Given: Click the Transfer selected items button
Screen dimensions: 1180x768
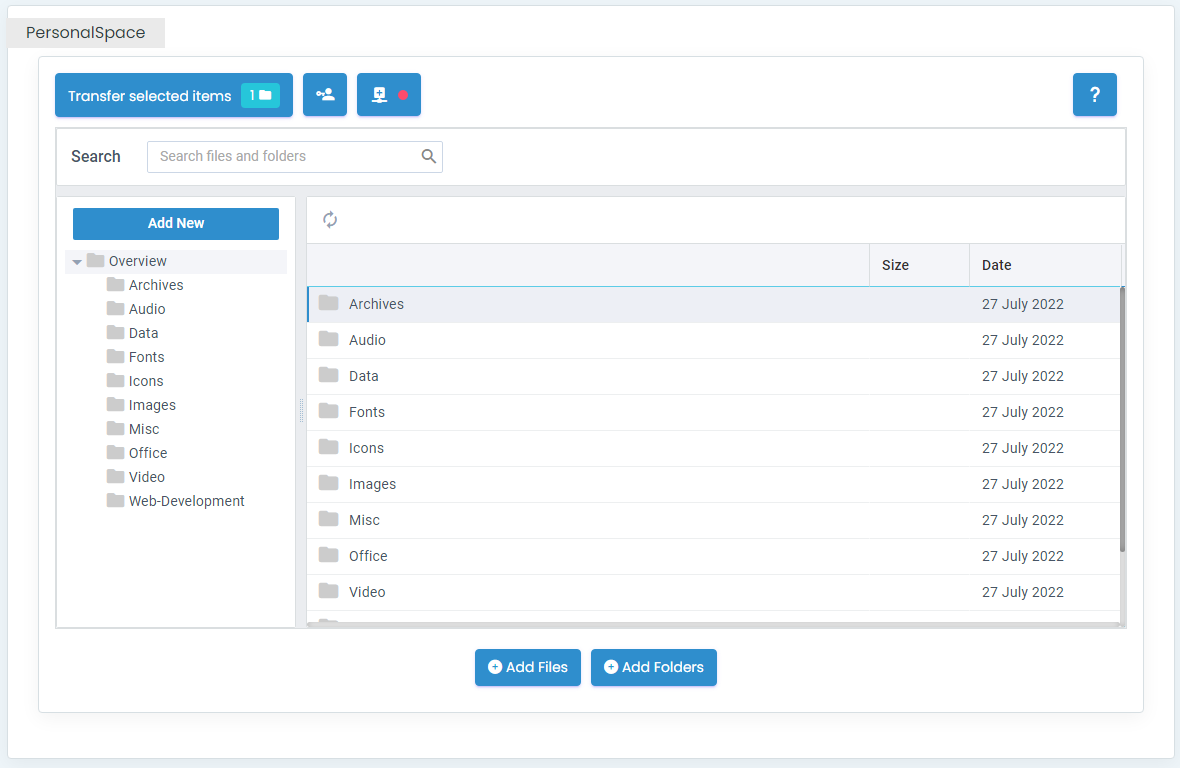Looking at the screenshot, I should point(150,96).
